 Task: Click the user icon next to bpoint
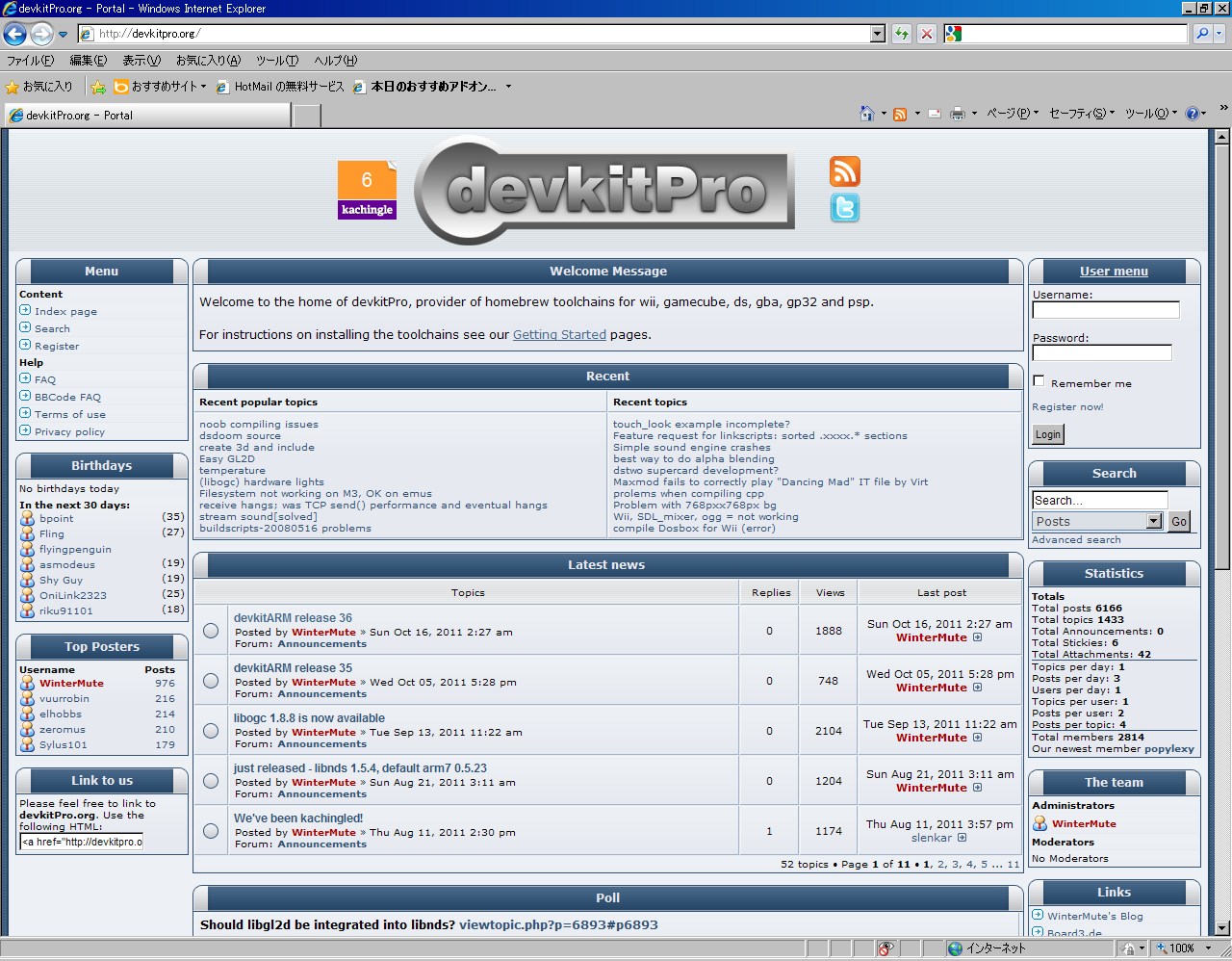click(28, 518)
